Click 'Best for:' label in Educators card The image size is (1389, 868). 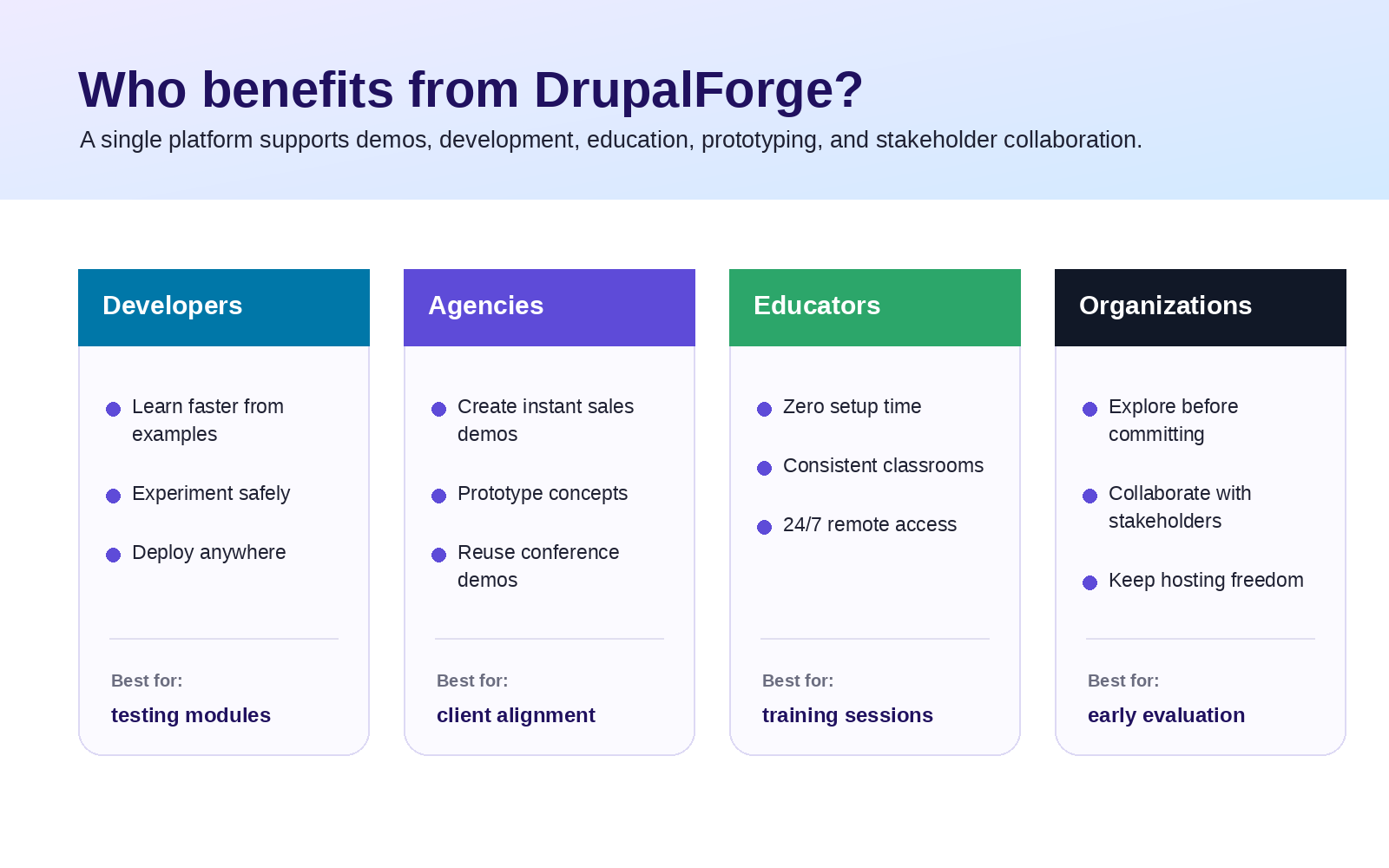click(798, 681)
